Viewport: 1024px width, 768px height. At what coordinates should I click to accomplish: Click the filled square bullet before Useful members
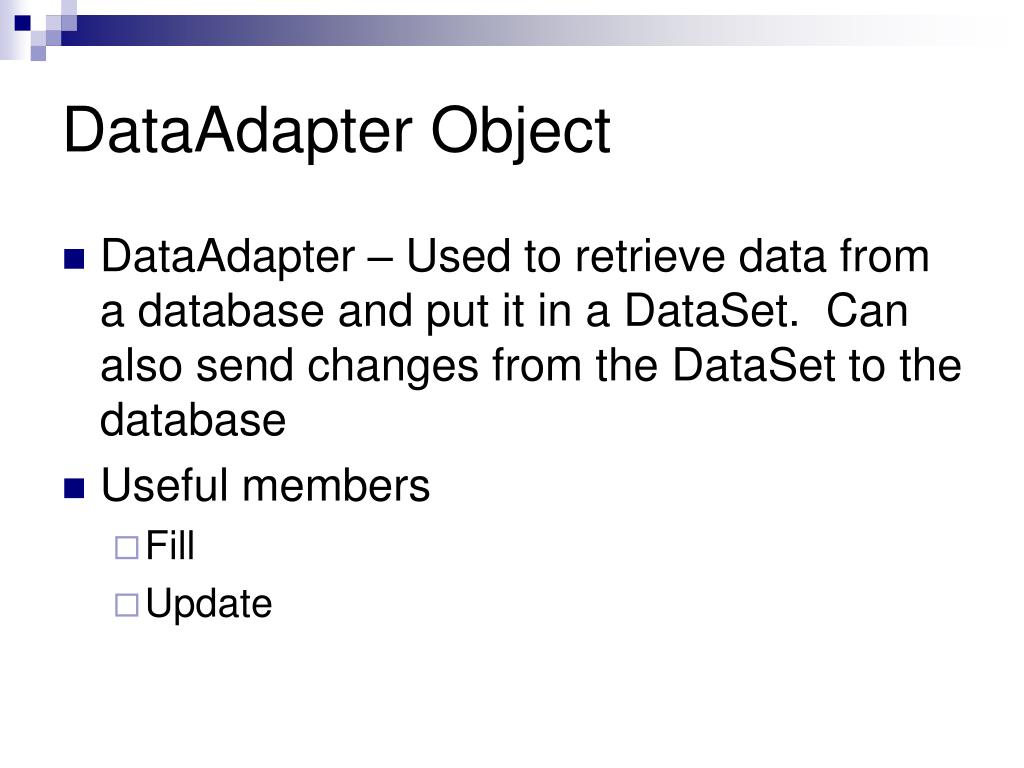(x=74, y=488)
